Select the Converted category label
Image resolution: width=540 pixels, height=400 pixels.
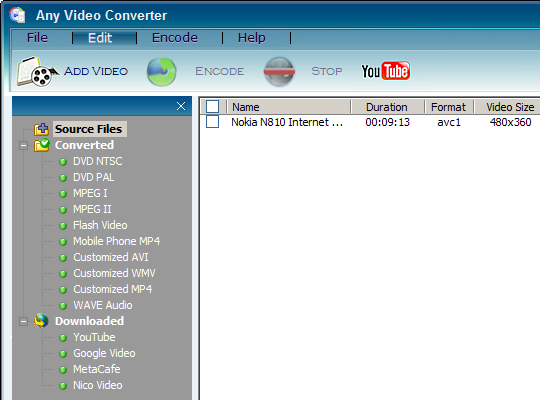click(x=84, y=145)
